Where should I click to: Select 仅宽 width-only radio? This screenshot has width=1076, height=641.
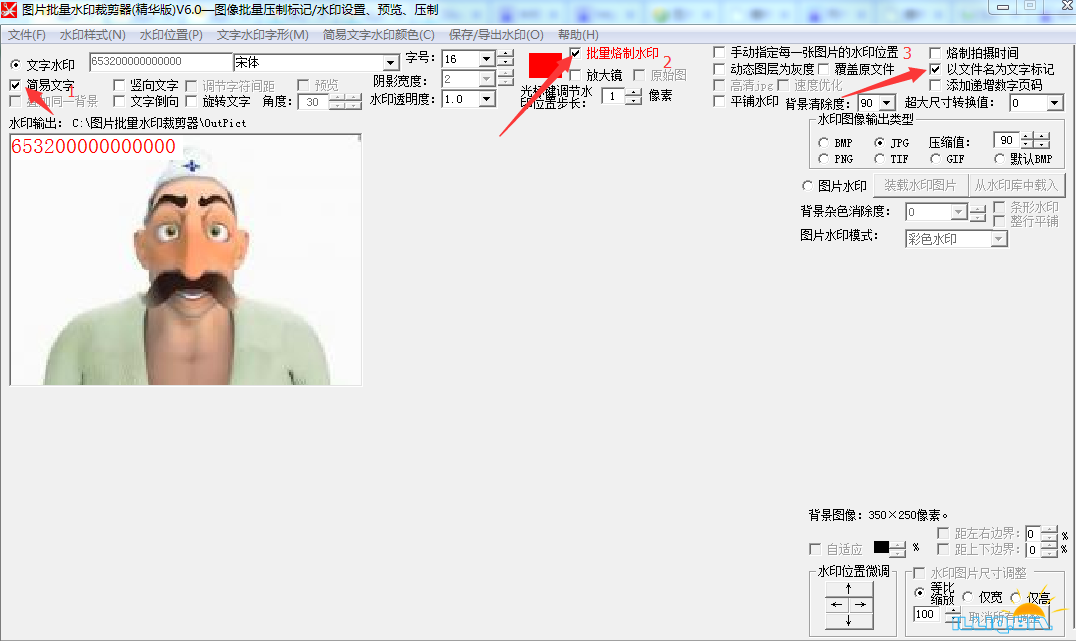pos(968,597)
